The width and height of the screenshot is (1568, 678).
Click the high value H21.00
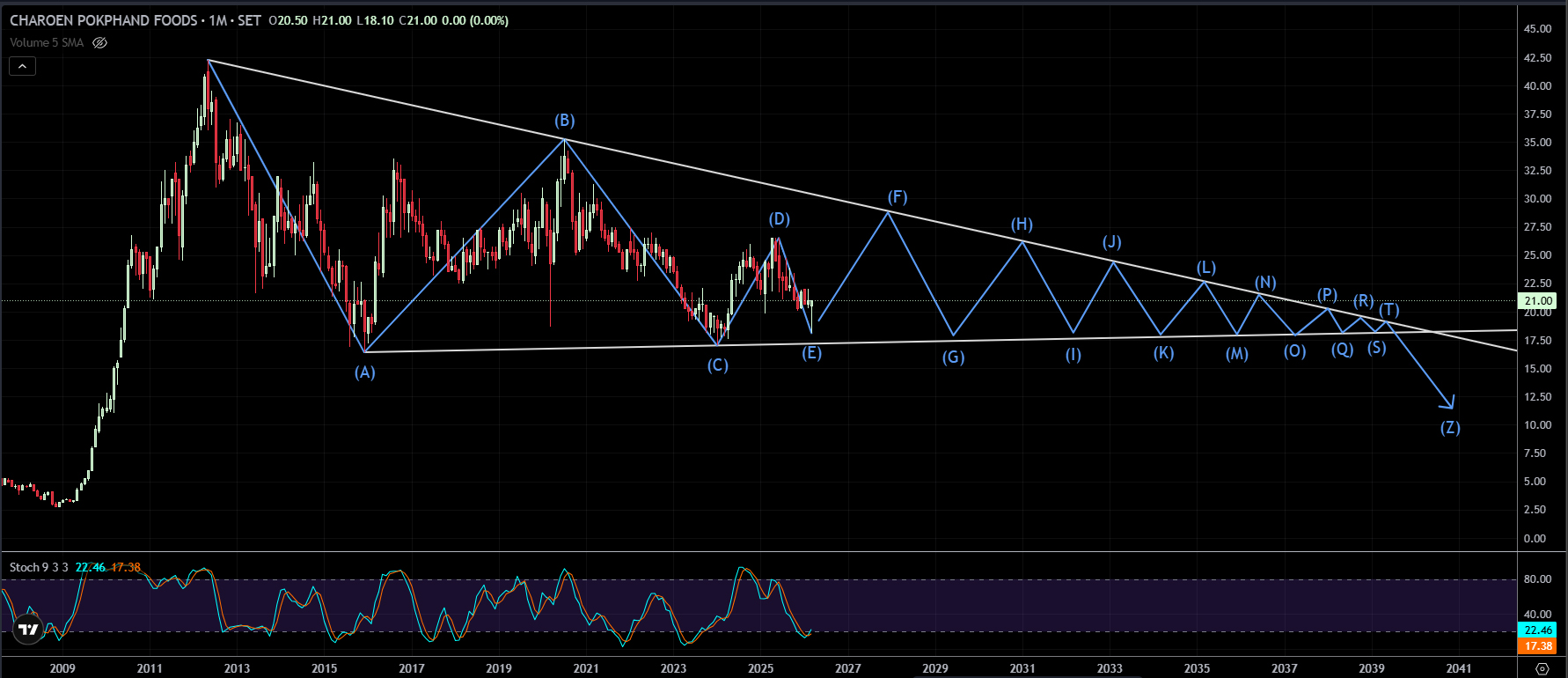[x=332, y=20]
